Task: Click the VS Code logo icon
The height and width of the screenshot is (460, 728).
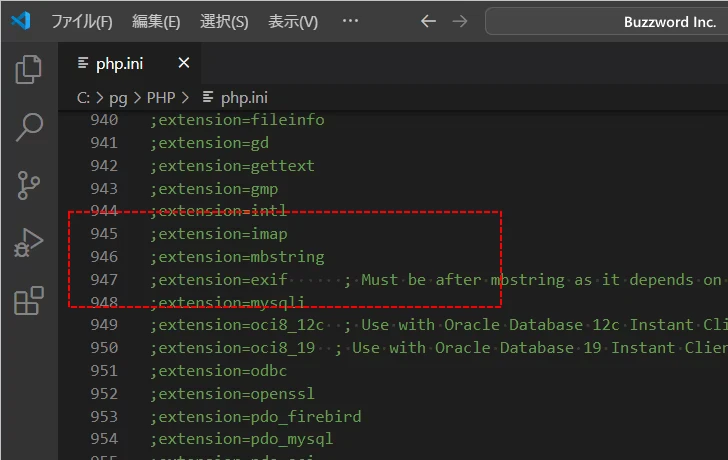Action: (21, 21)
